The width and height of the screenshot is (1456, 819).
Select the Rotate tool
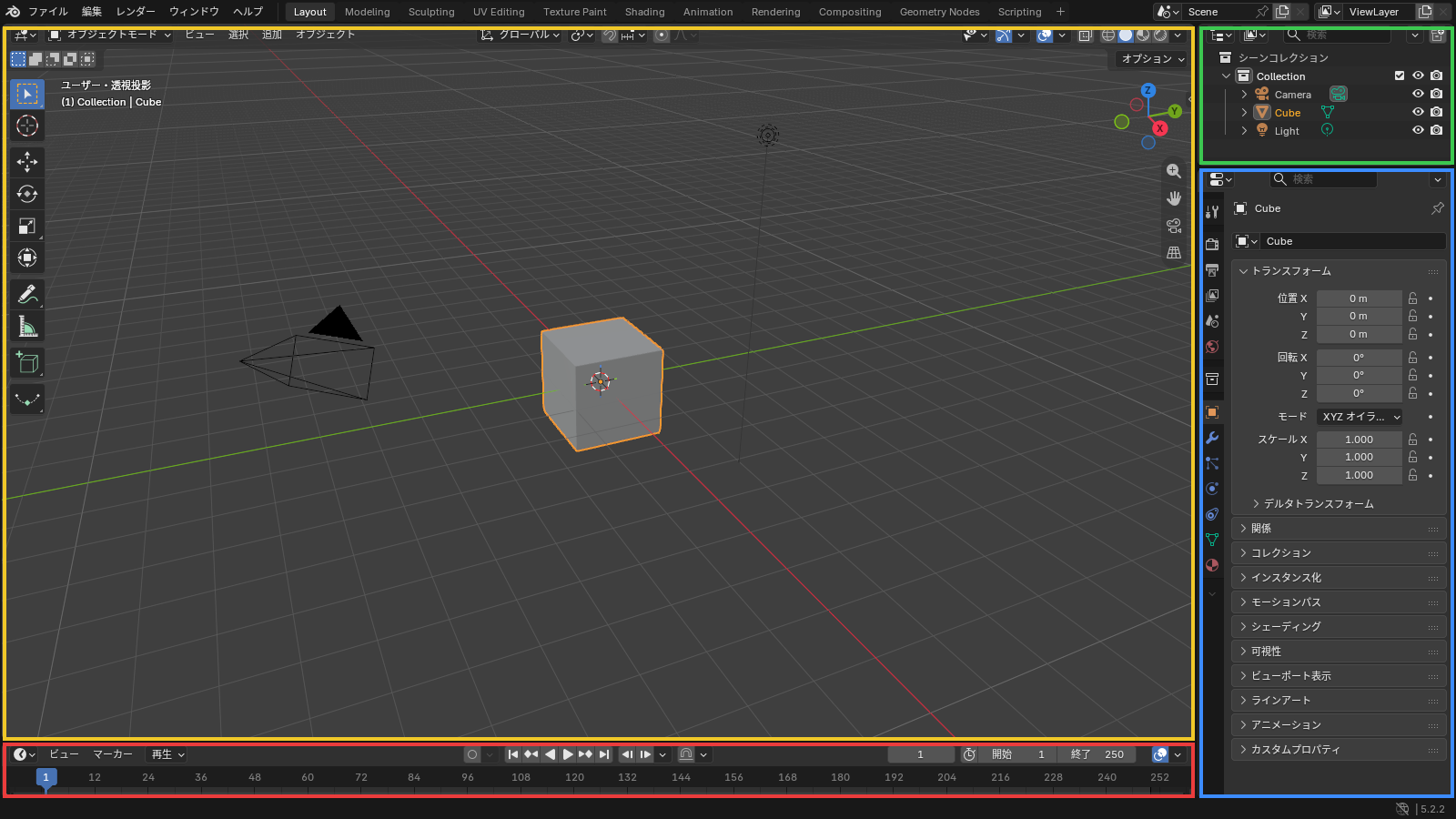tap(27, 194)
